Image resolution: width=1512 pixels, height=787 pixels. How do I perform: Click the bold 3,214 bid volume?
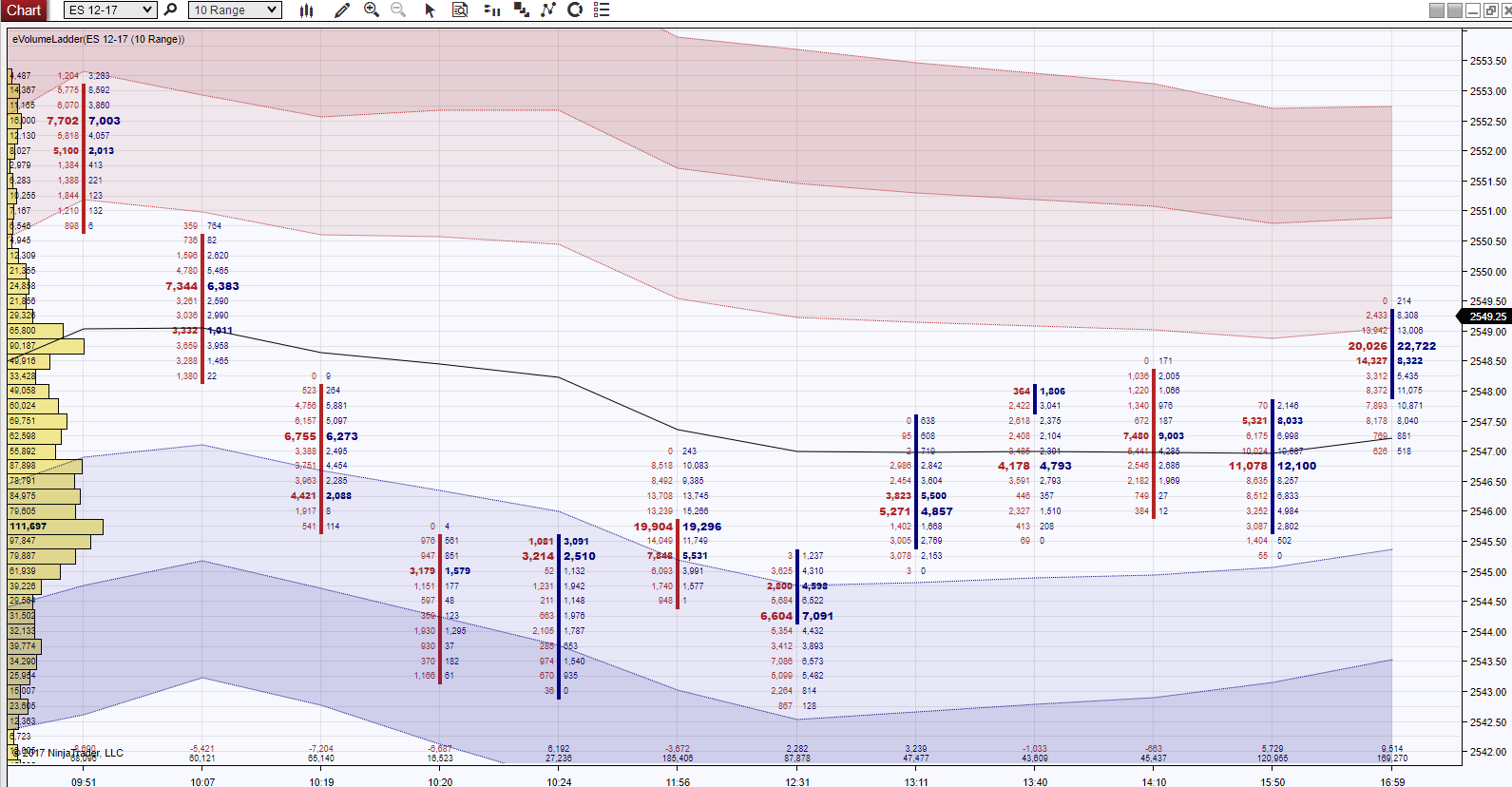click(x=538, y=556)
